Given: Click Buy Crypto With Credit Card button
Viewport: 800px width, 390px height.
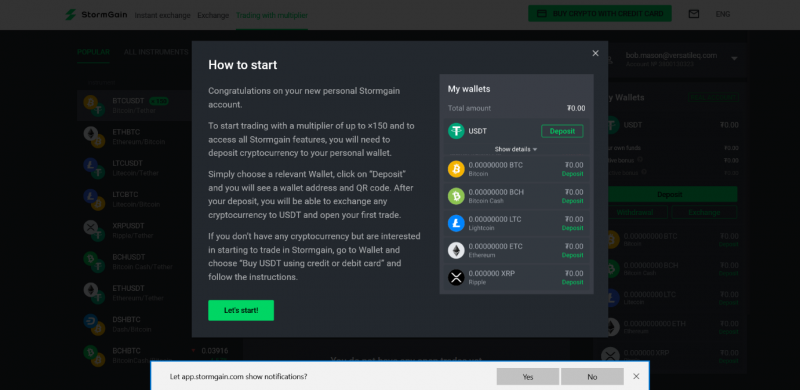Looking at the screenshot, I should click(599, 14).
